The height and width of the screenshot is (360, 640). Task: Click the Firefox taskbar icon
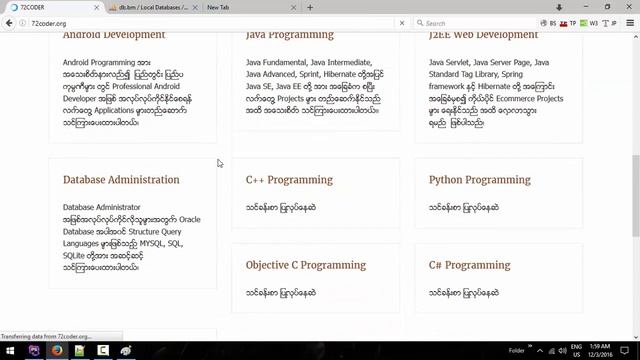pyautogui.click(x=57, y=351)
